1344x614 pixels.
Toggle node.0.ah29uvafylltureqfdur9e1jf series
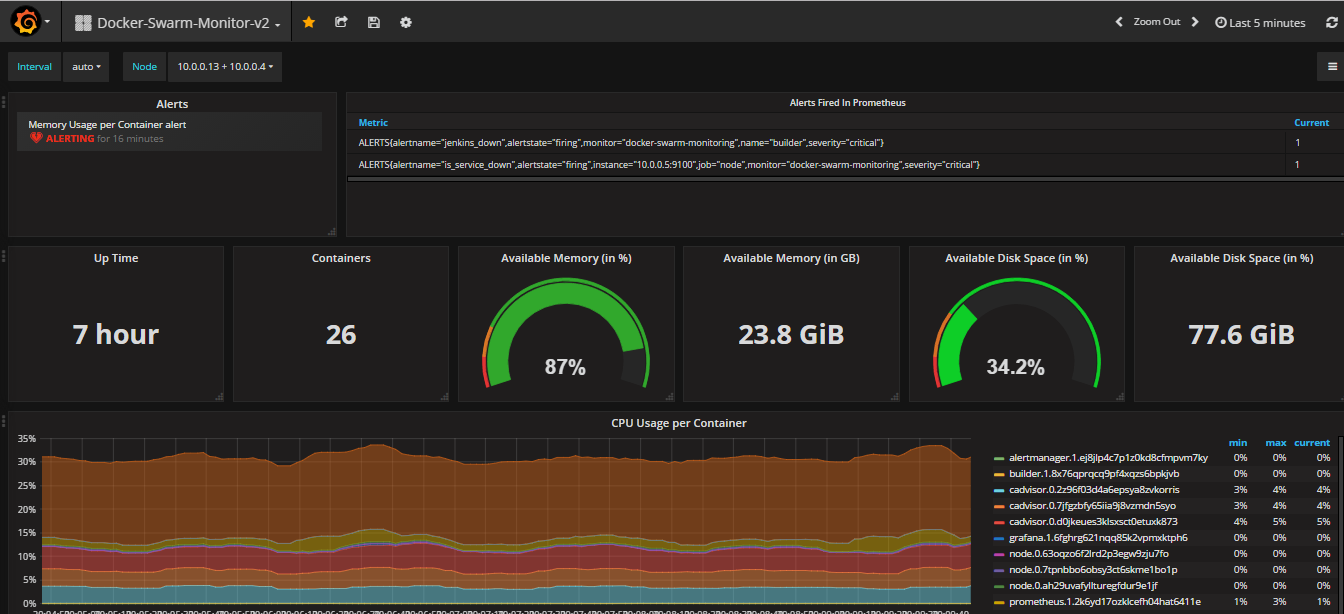[x=1083, y=586]
